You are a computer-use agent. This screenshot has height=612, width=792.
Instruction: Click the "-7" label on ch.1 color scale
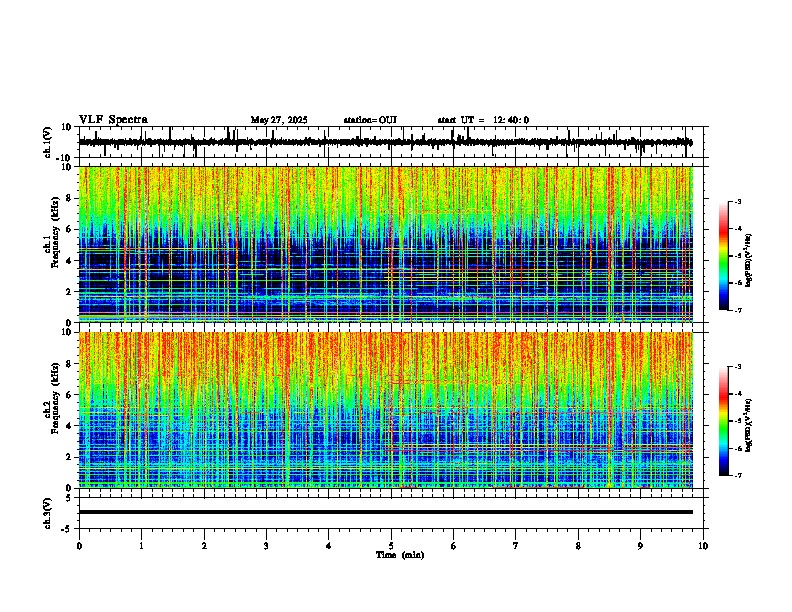(x=737, y=310)
